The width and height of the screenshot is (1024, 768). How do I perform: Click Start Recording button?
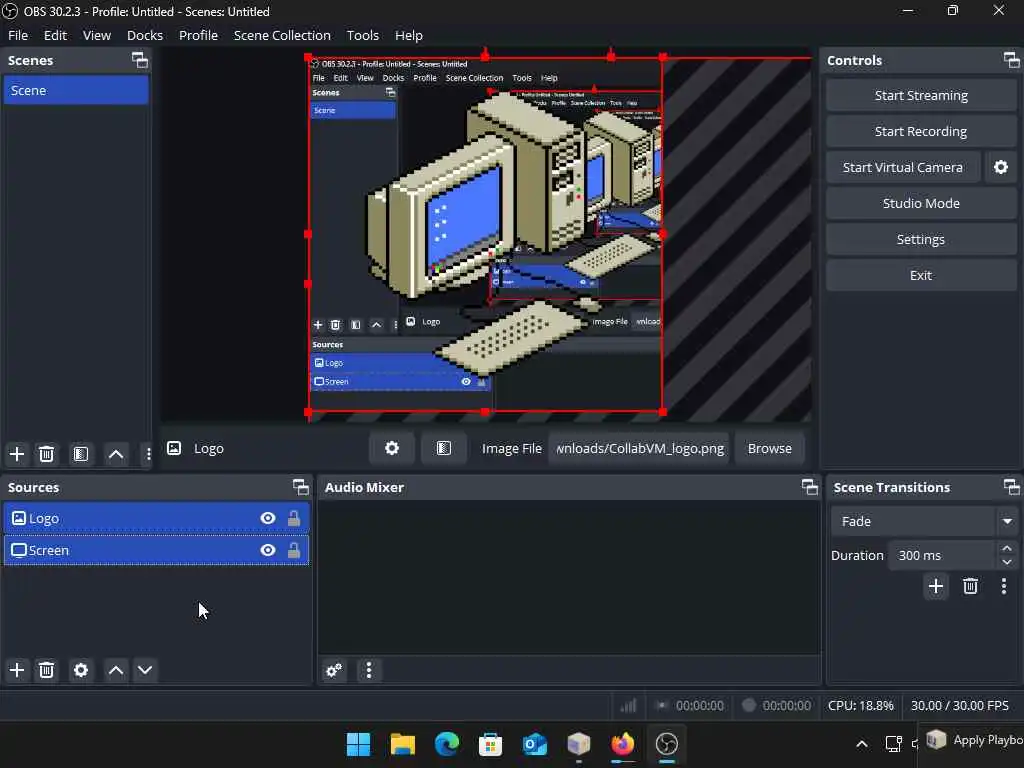(921, 131)
